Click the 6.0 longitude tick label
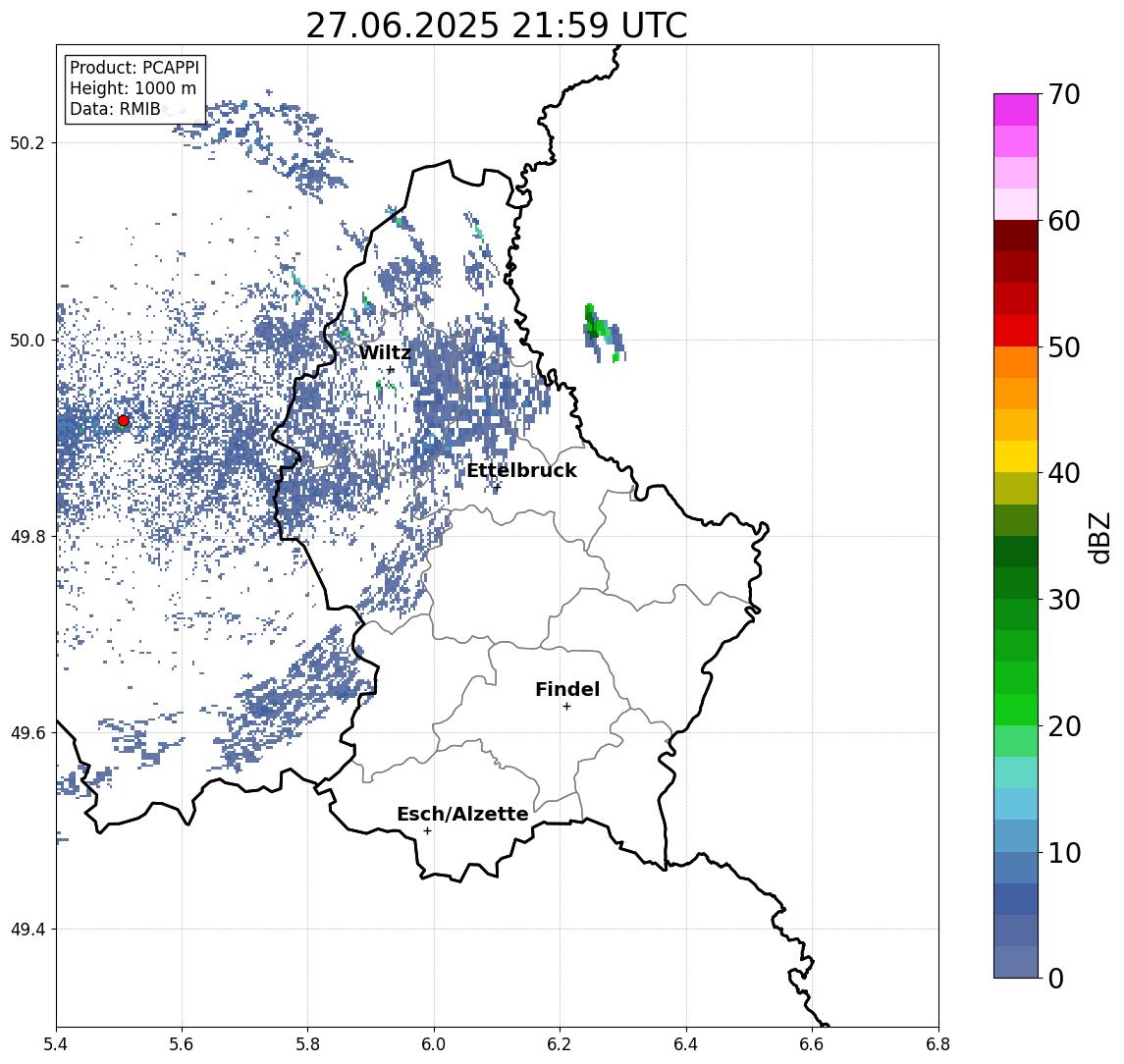Viewport: 1124px width, 1064px height. (x=434, y=1044)
